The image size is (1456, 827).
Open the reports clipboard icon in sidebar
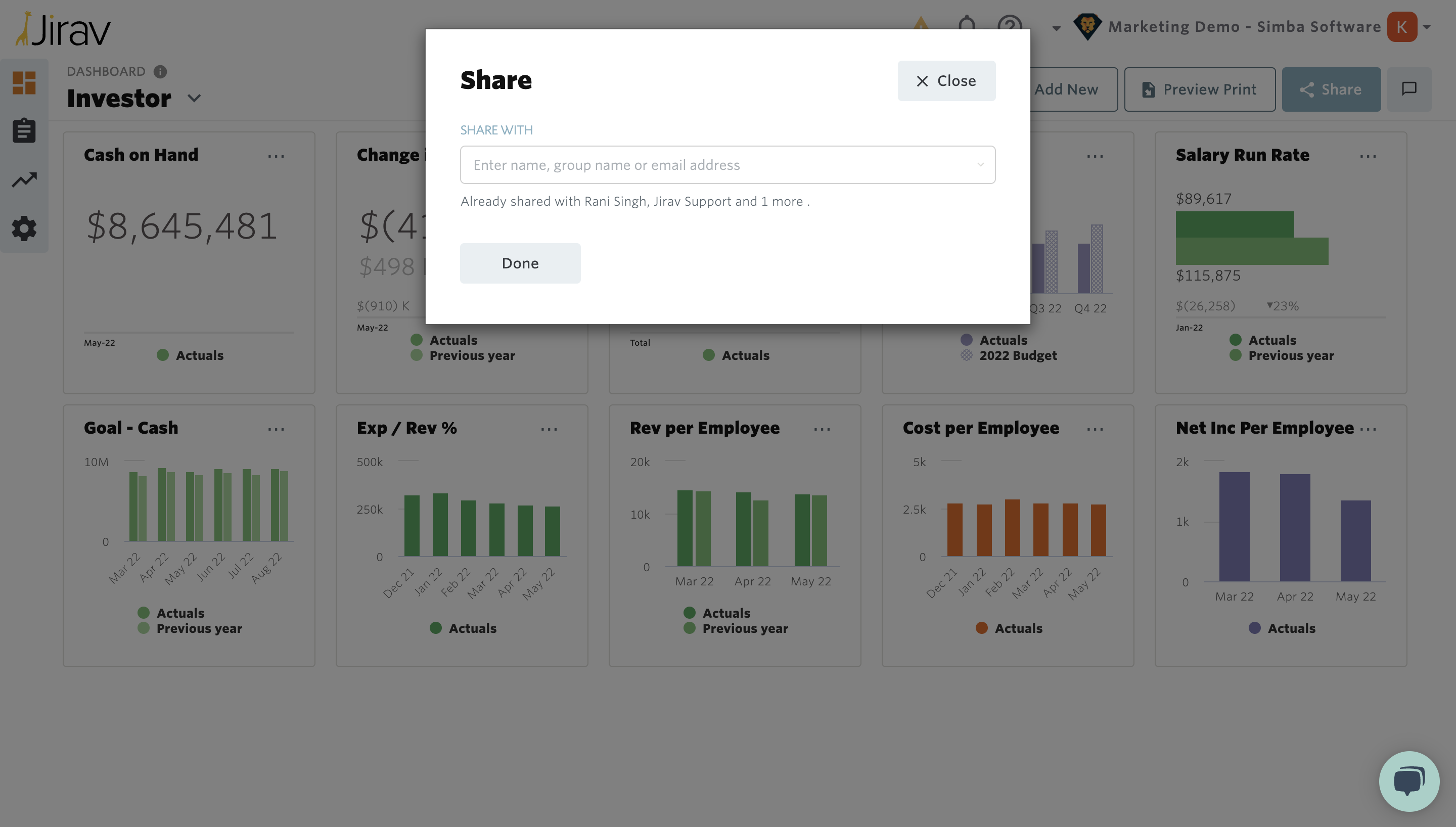click(24, 131)
